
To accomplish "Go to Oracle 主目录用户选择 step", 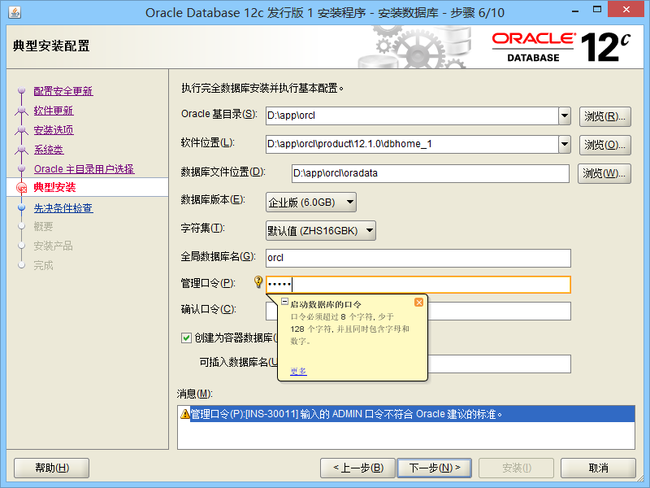I will point(84,169).
